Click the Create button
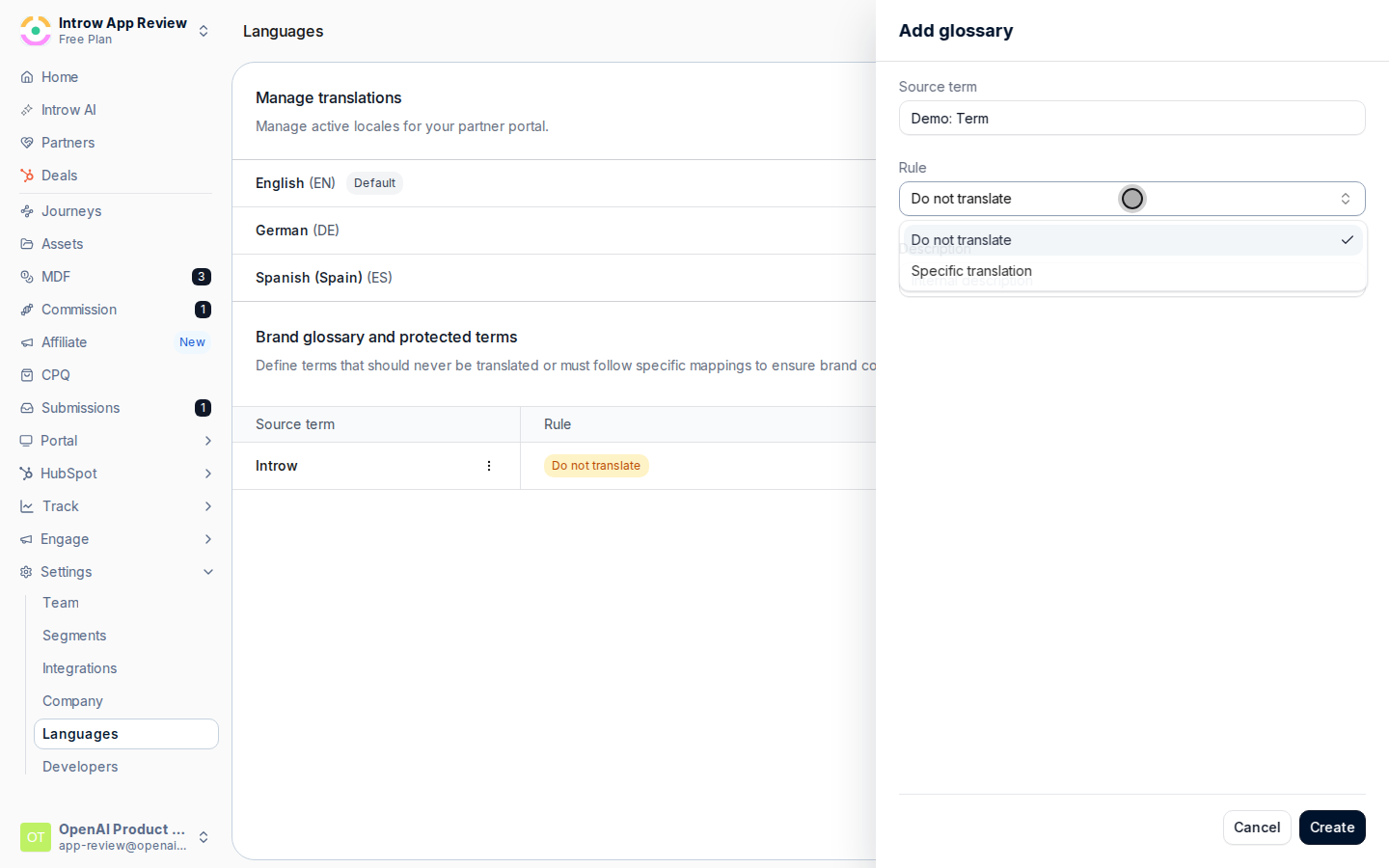 point(1332,827)
